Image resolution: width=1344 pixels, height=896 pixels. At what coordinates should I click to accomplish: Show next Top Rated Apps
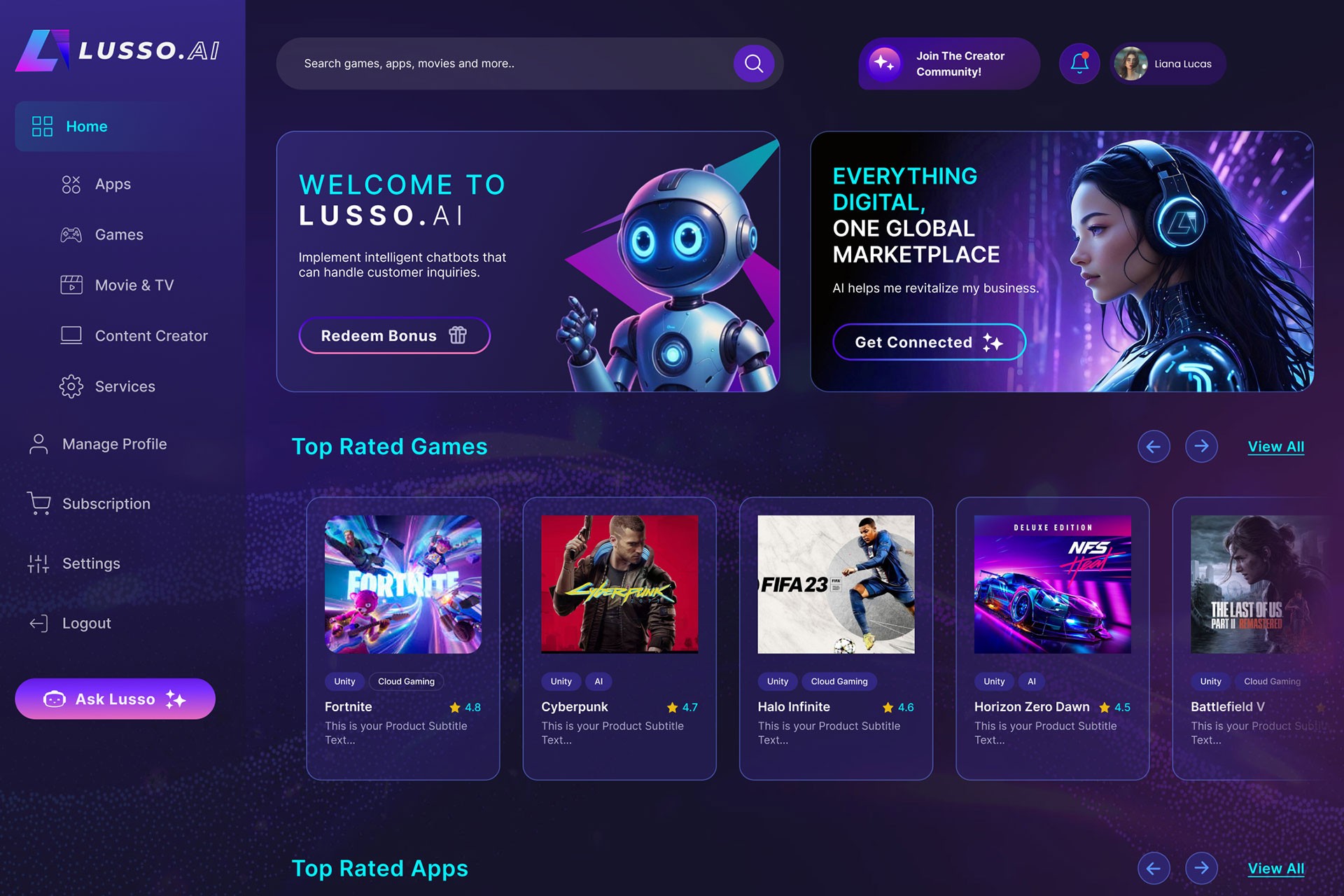(1201, 868)
